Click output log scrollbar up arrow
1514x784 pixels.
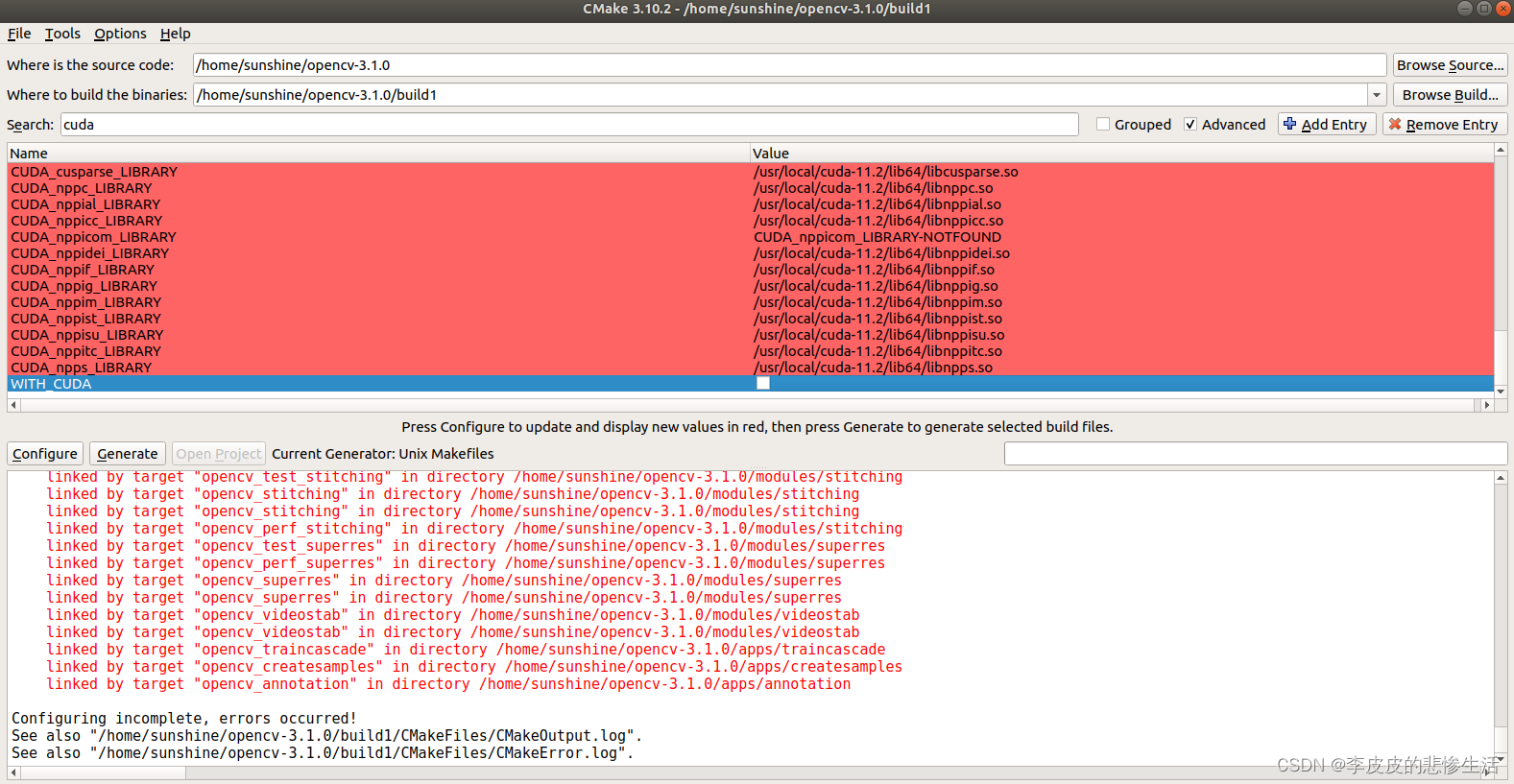tap(1501, 478)
